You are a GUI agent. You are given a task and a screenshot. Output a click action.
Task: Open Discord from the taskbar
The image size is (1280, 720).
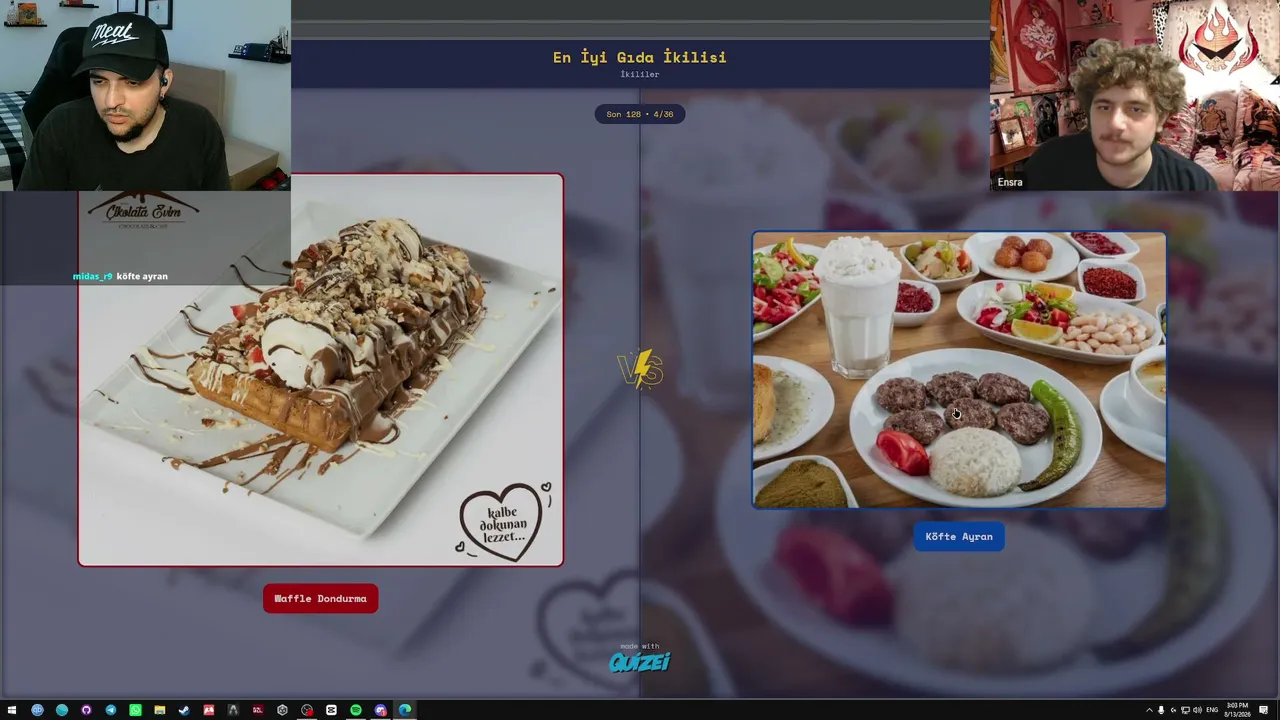coord(380,710)
